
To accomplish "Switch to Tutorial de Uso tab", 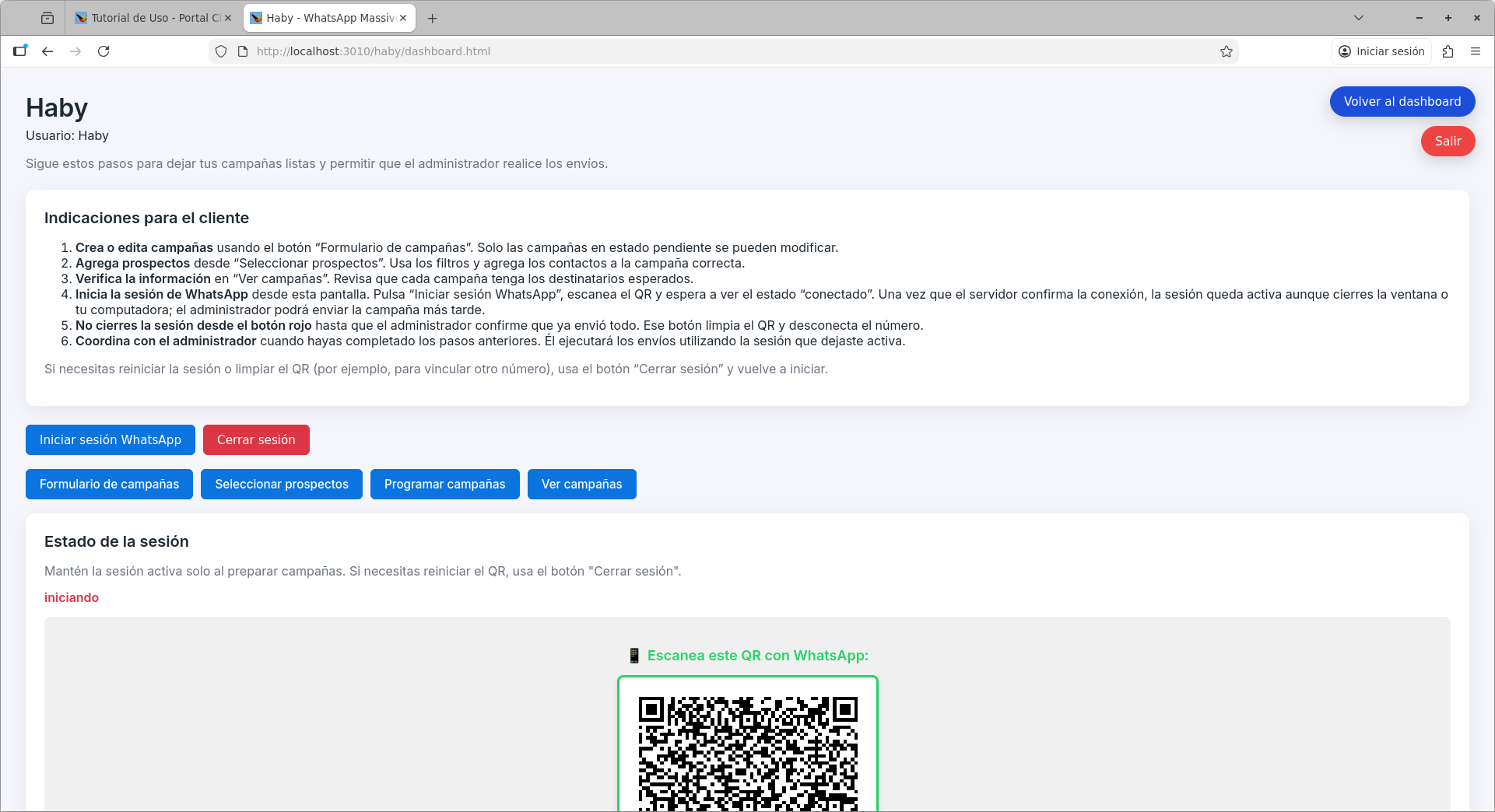I will tap(148, 18).
